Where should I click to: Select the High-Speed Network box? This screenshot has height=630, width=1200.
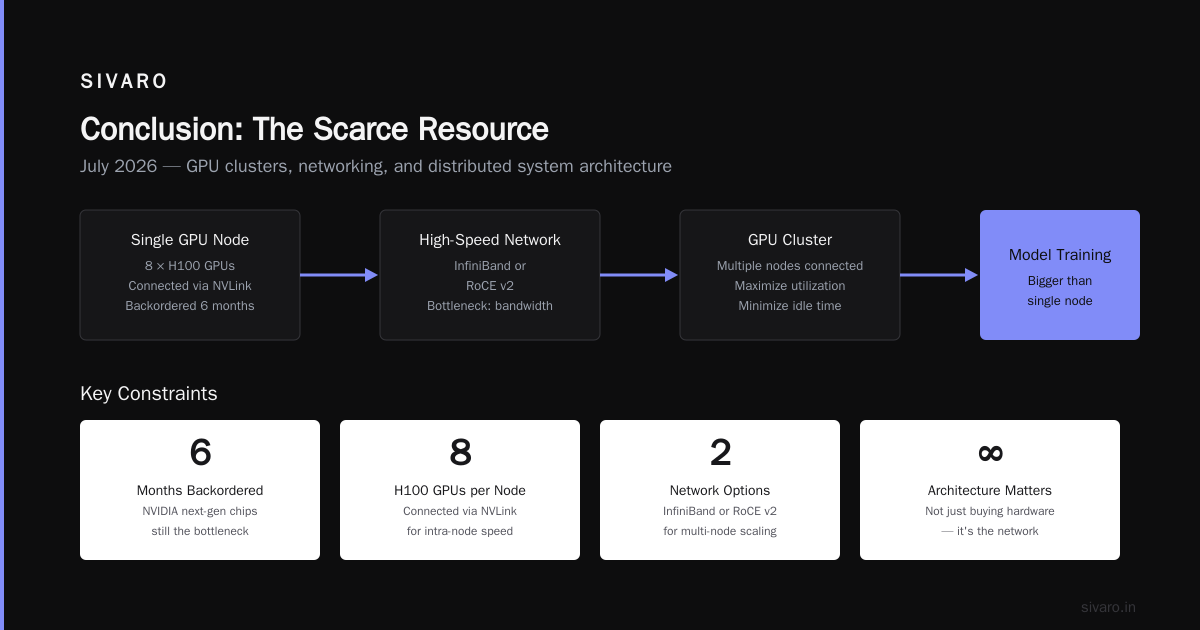(x=490, y=275)
